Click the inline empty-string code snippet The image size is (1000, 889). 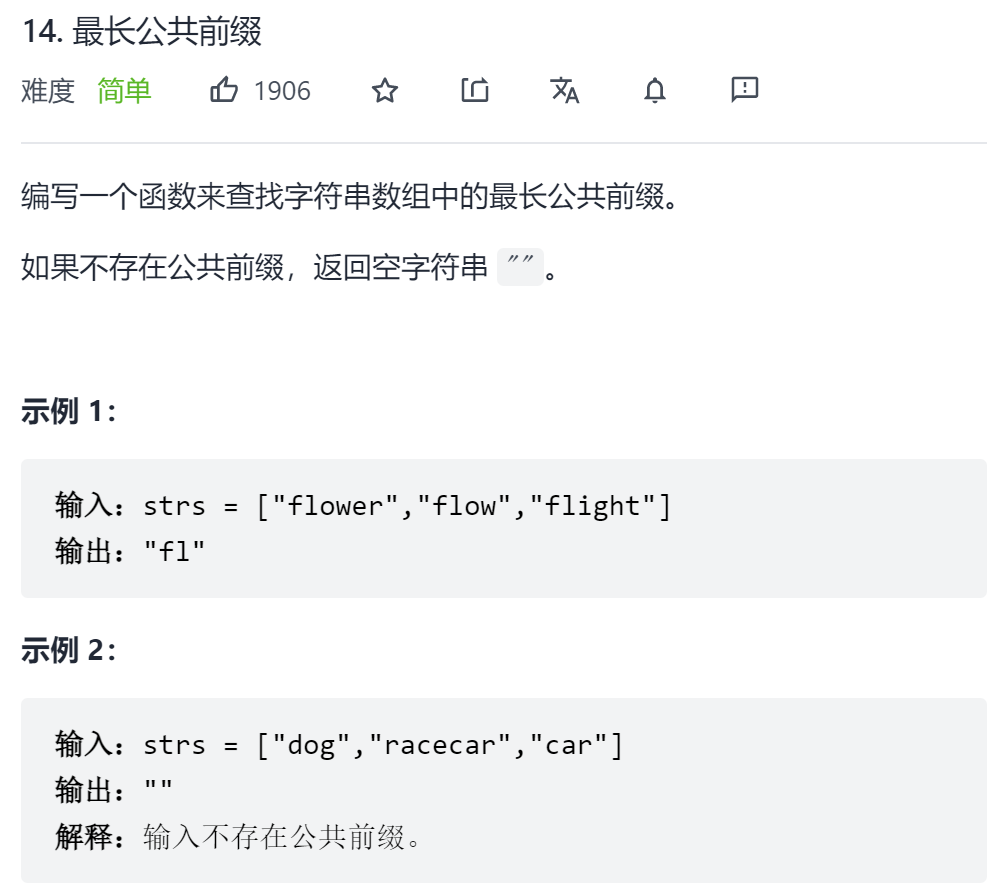520,267
